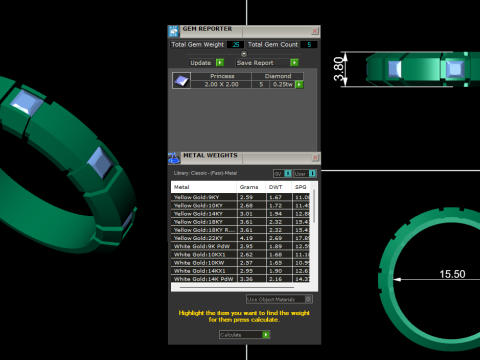Screen dimensions: 480x360
Task: Click the Save Report button label
Action: point(255,63)
